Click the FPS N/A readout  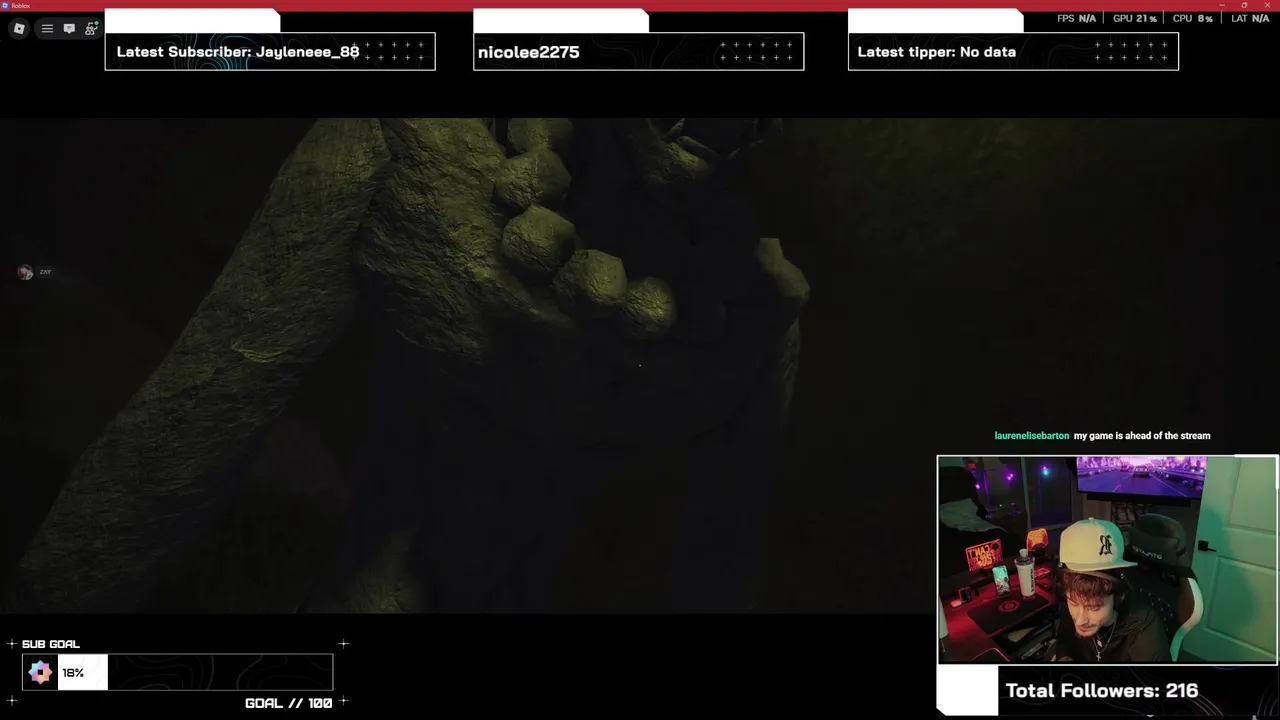coord(1076,19)
